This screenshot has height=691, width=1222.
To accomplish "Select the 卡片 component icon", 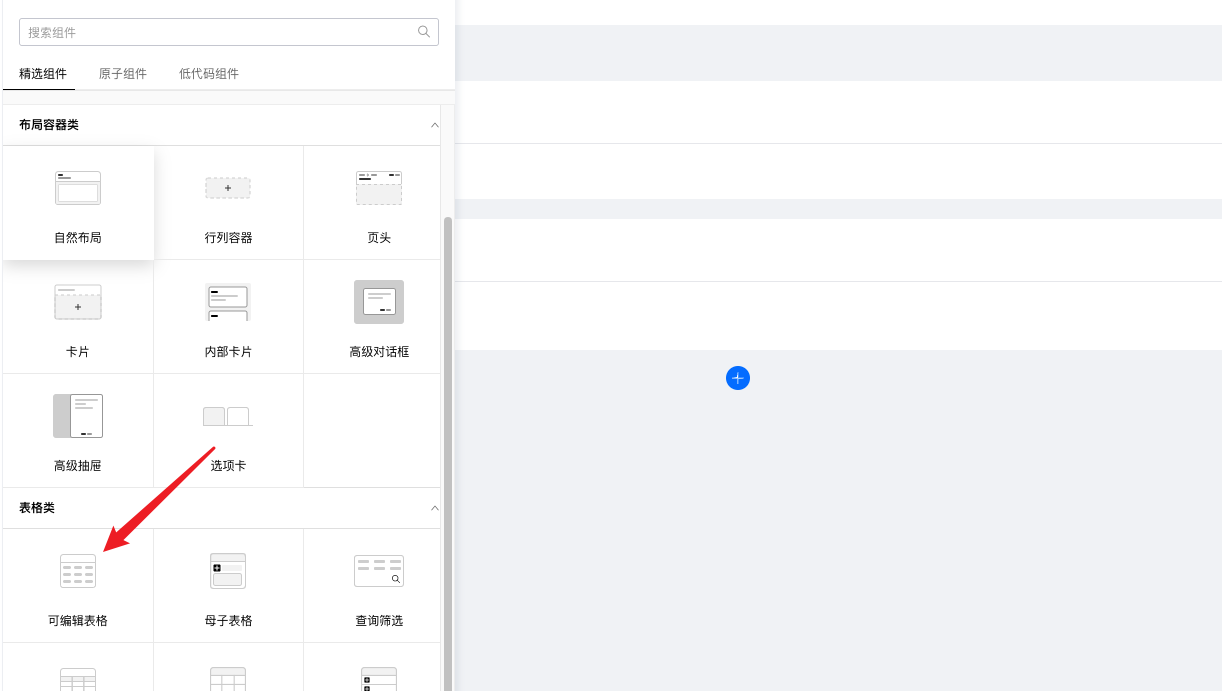I will click(x=78, y=302).
